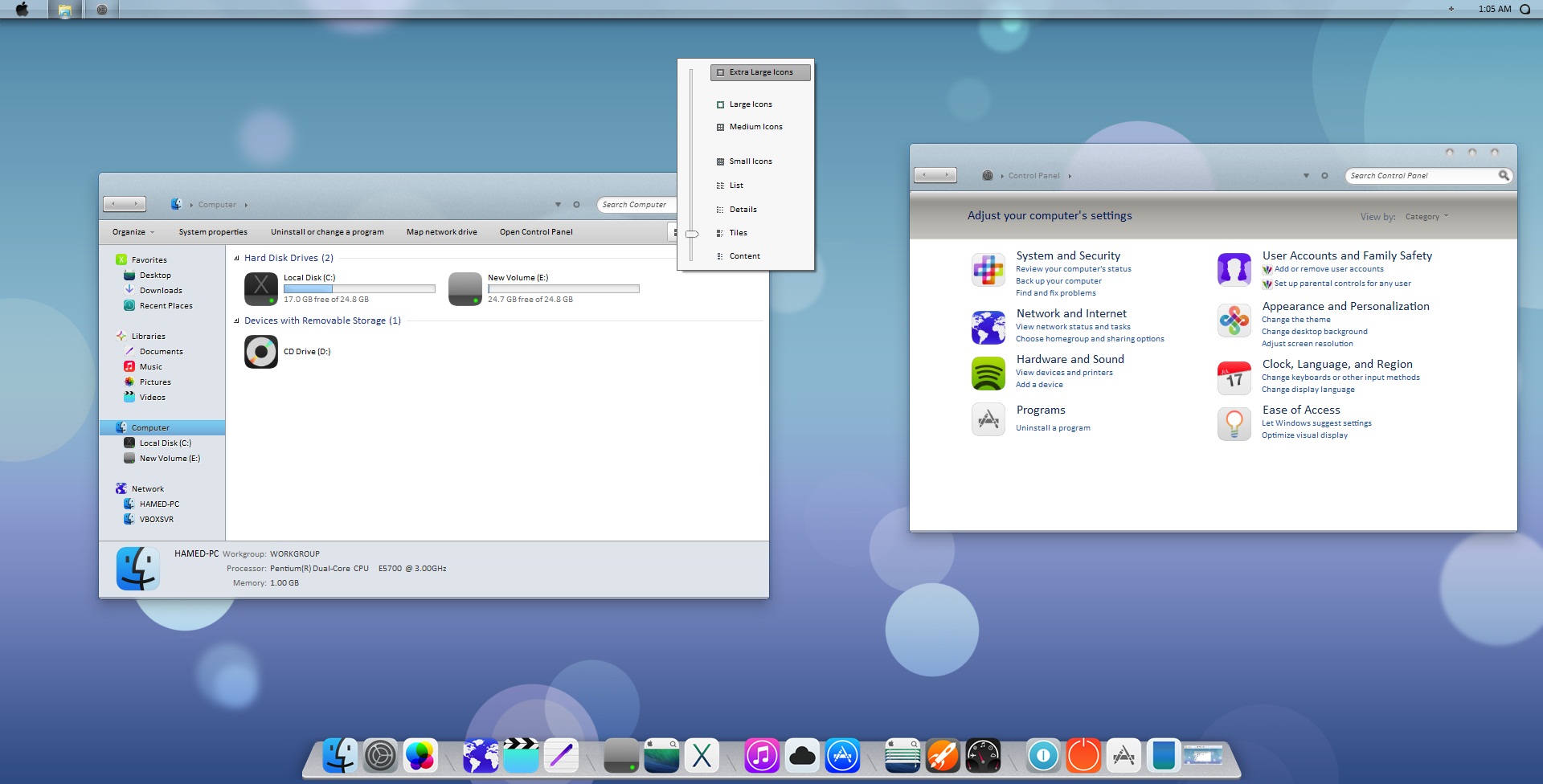Viewport: 1543px width, 784px height.
Task: Launch Finder from the dock
Action: point(340,756)
